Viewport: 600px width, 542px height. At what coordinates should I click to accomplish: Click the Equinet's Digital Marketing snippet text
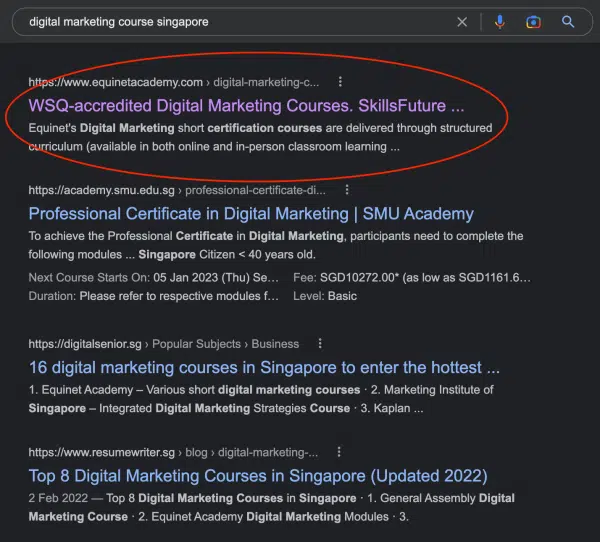click(x=260, y=137)
